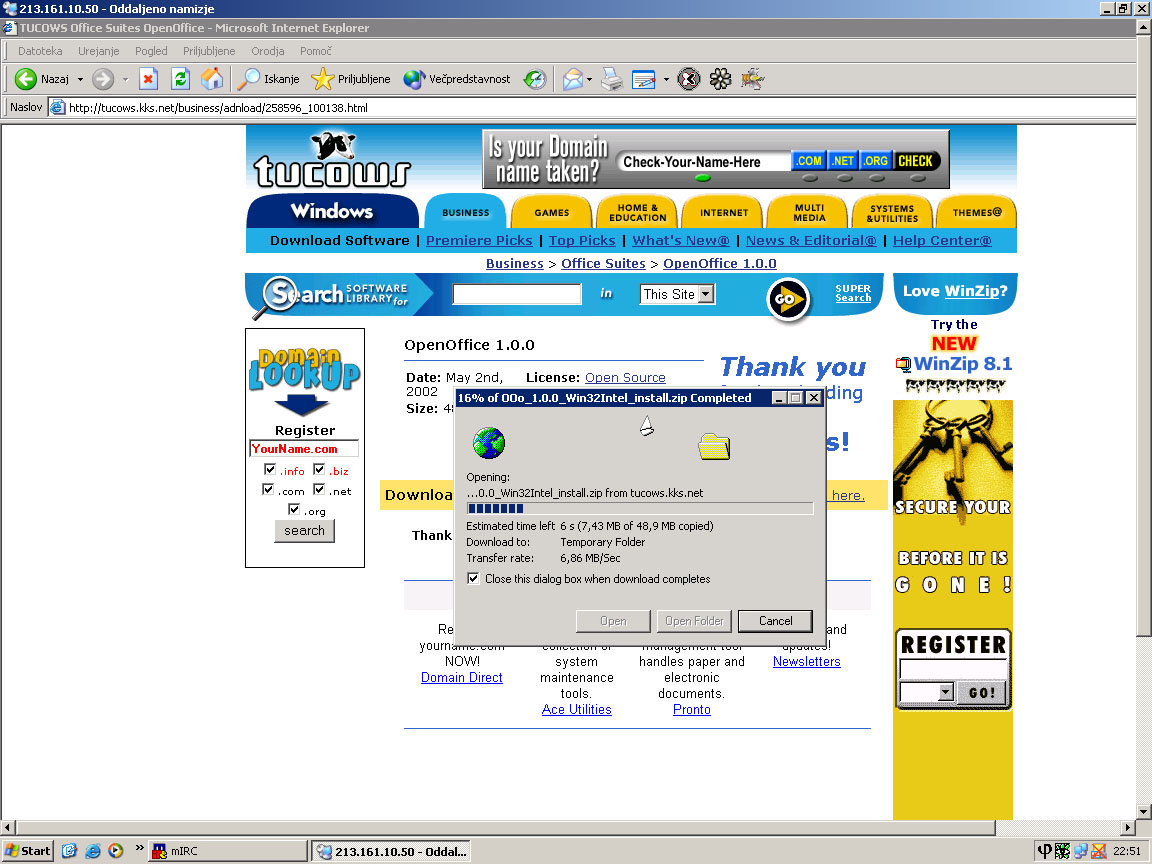Open the Nazaj history dropdown arrow
Screen dimensions: 1152x864
pyautogui.click(x=80, y=79)
